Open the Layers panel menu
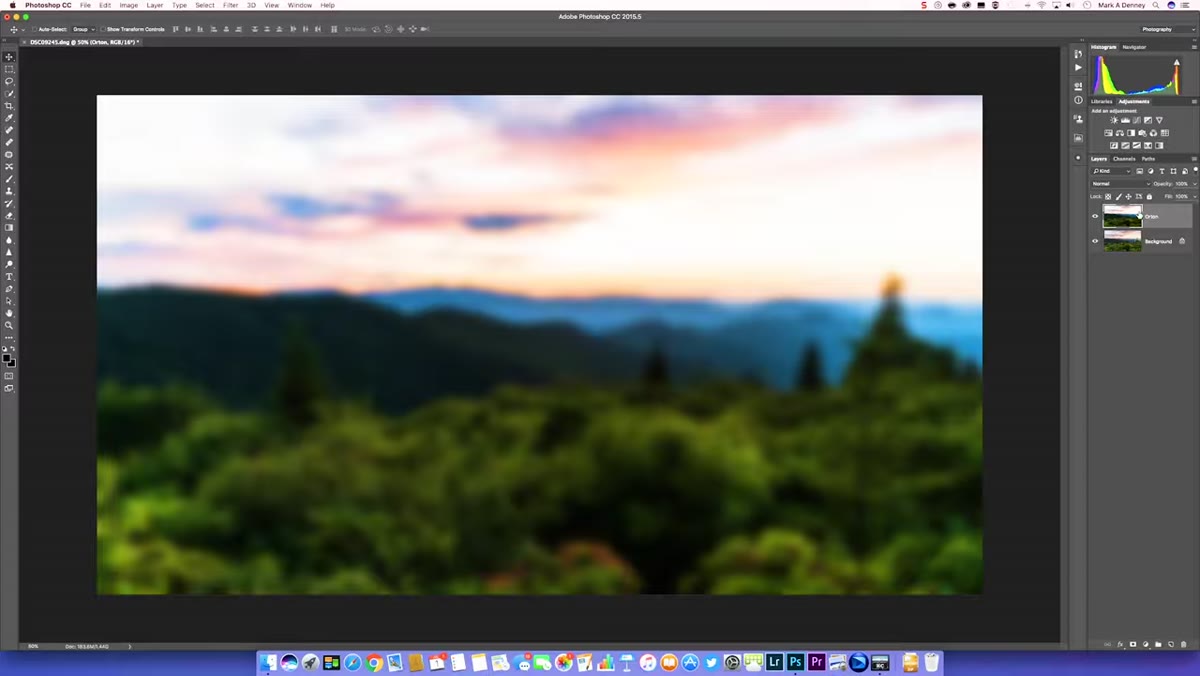 pos(1194,158)
